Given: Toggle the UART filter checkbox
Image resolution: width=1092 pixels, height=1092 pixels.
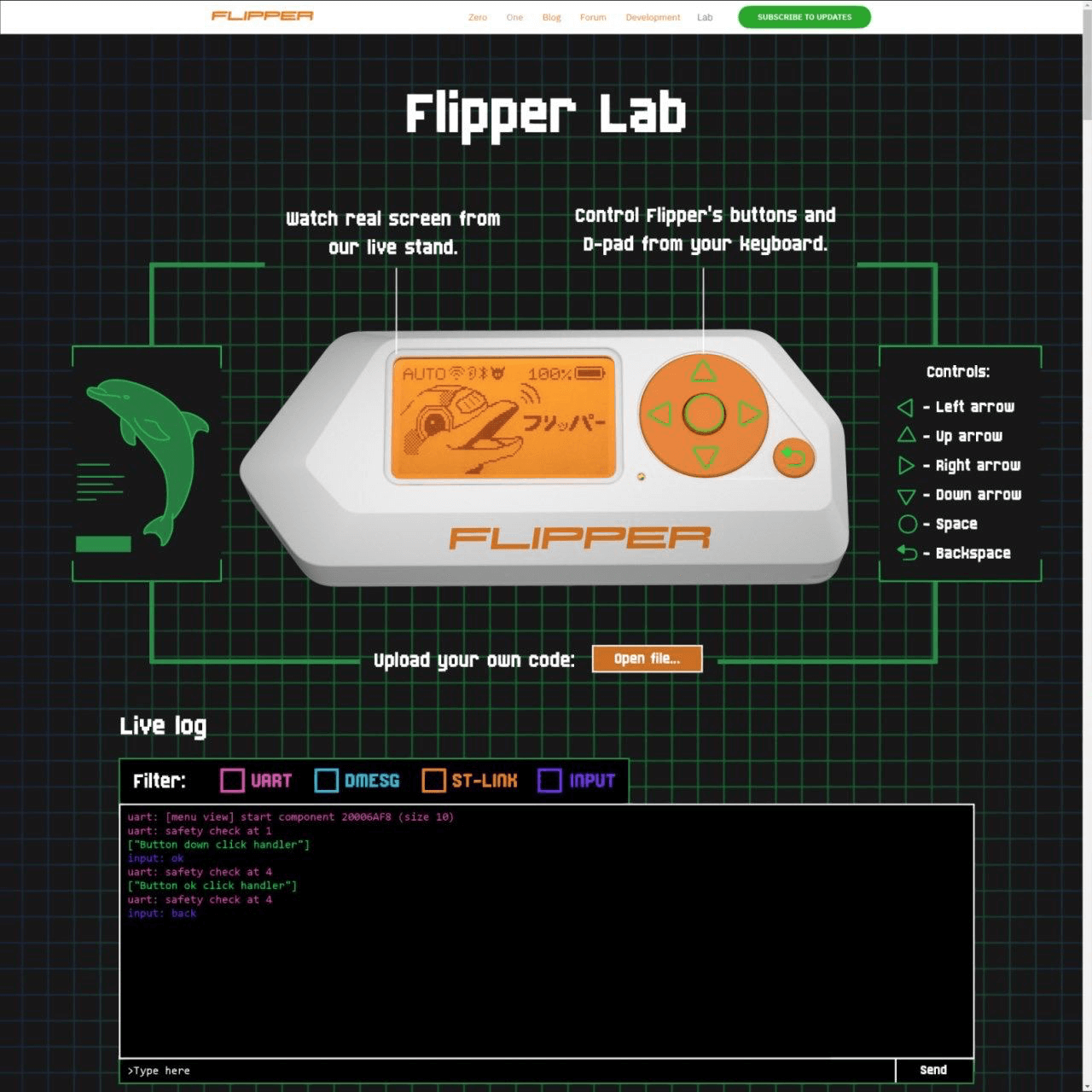Looking at the screenshot, I should click(x=232, y=781).
